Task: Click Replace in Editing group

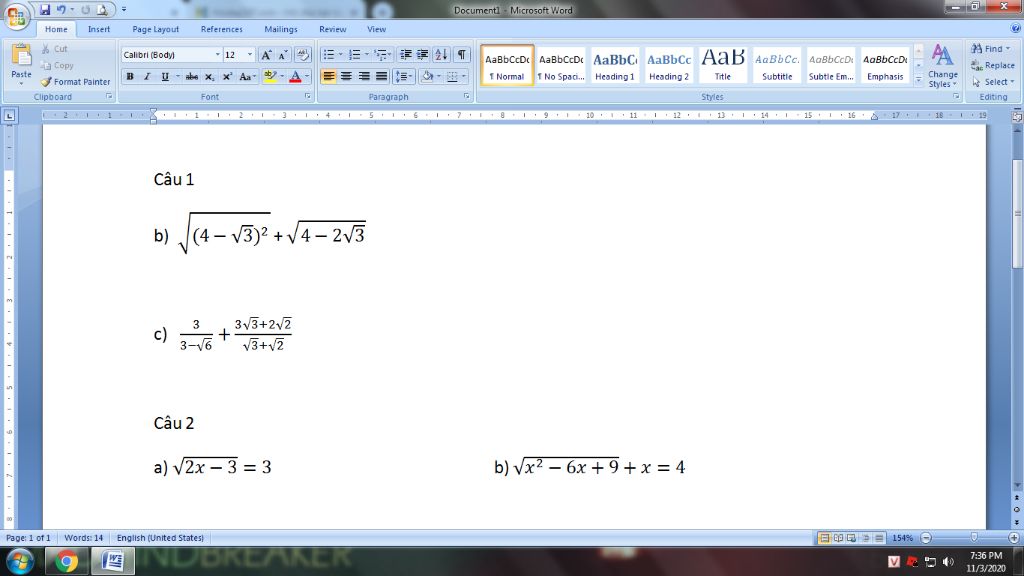Action: click(993, 65)
